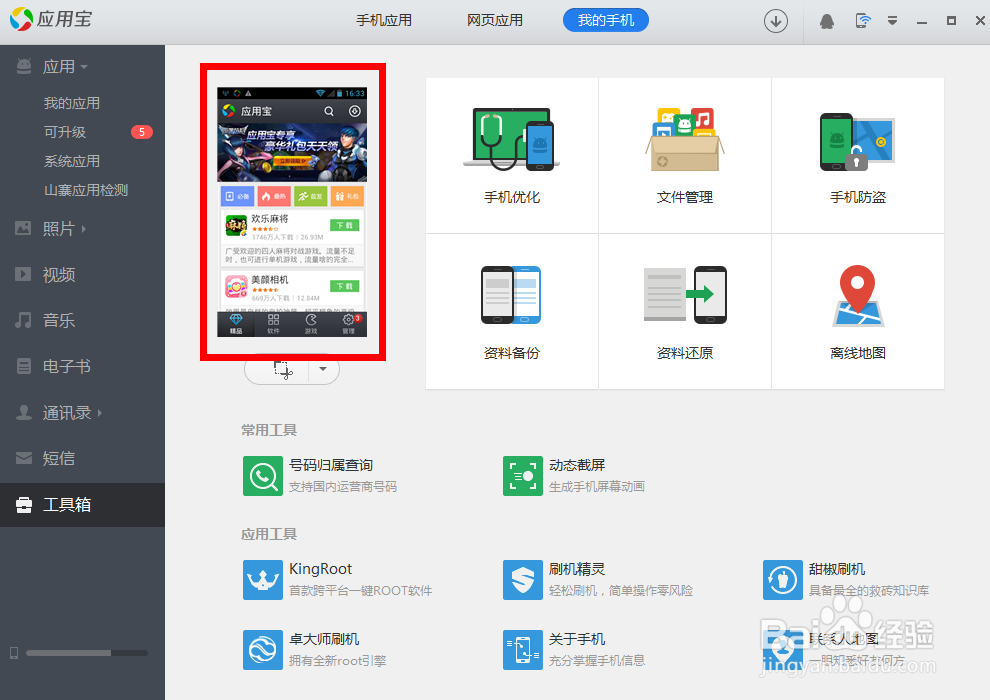This screenshot has width=990, height=700.
Task: Click the 动态截屏 screen capture icon
Action: (523, 476)
